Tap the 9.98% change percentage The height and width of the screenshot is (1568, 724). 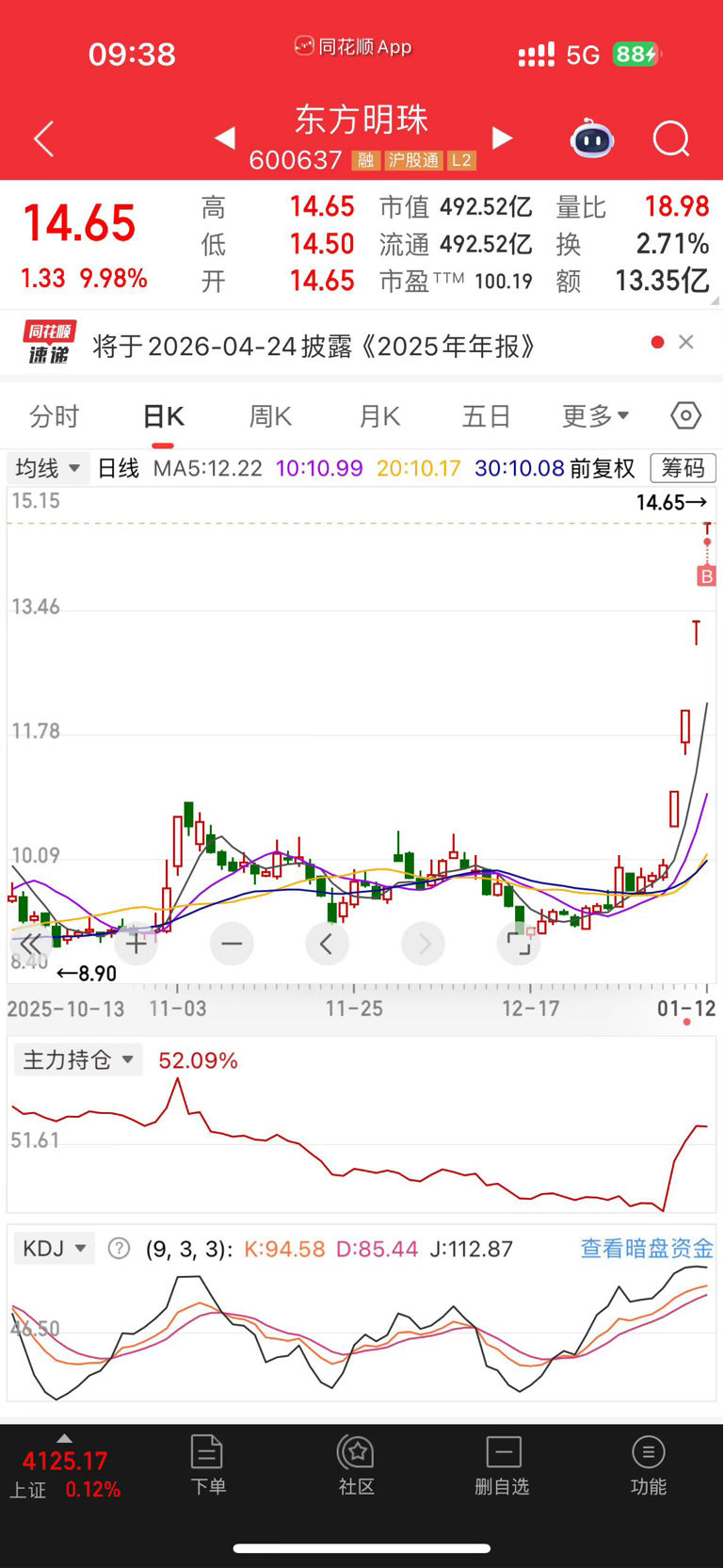tap(113, 279)
